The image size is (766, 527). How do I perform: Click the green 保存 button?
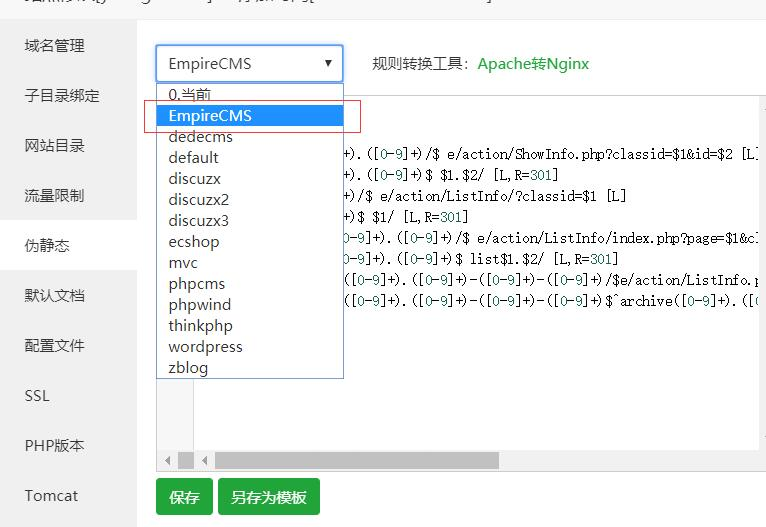[184, 497]
